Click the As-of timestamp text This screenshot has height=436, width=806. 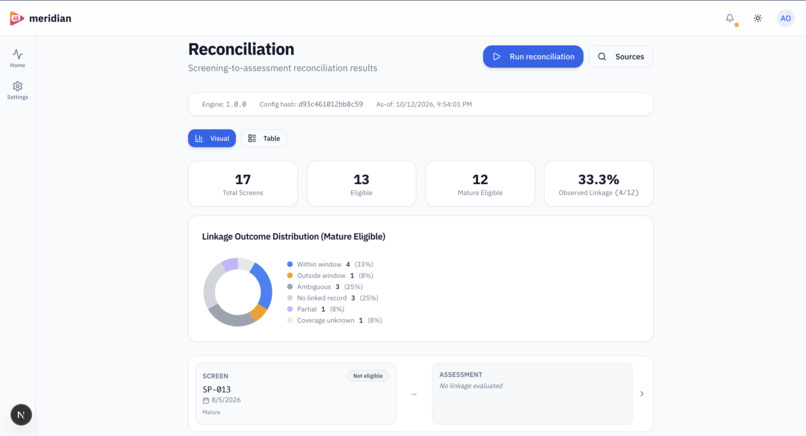[x=424, y=104]
